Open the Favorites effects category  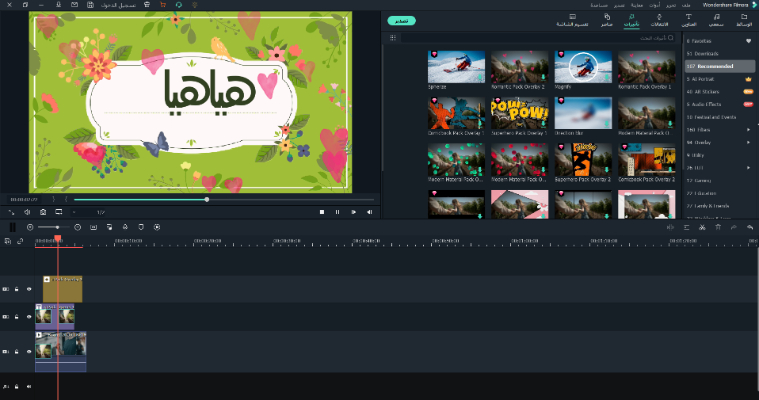[x=704, y=41]
